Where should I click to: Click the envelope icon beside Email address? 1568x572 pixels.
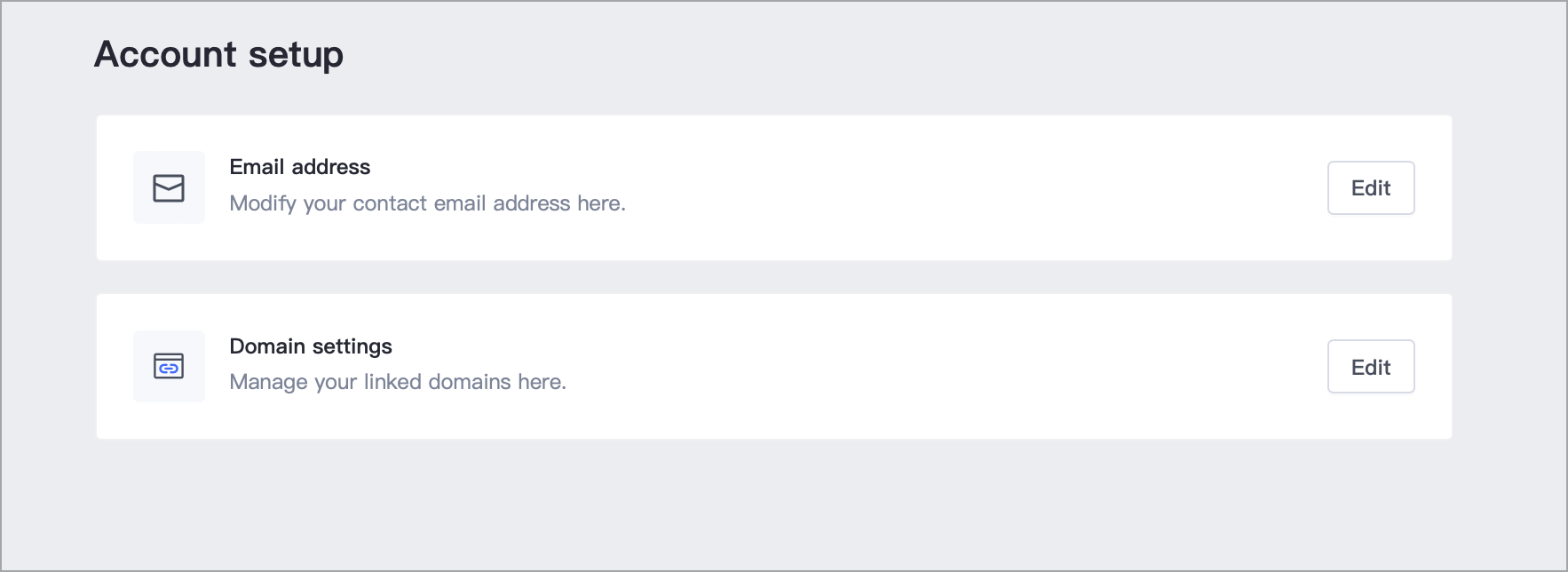(169, 188)
